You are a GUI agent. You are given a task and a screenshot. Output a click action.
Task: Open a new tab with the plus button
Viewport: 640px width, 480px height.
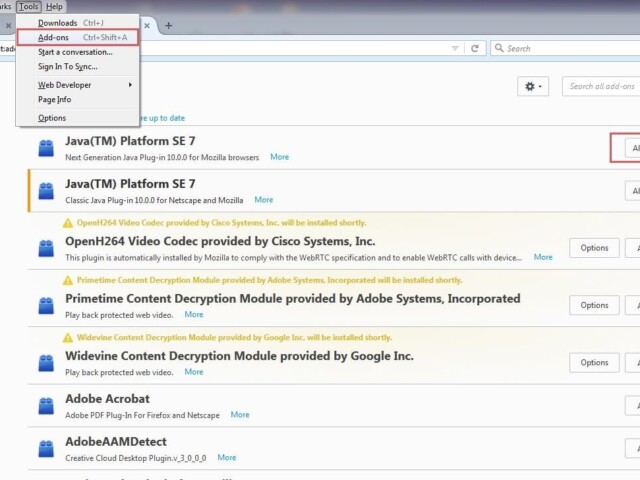(x=168, y=25)
